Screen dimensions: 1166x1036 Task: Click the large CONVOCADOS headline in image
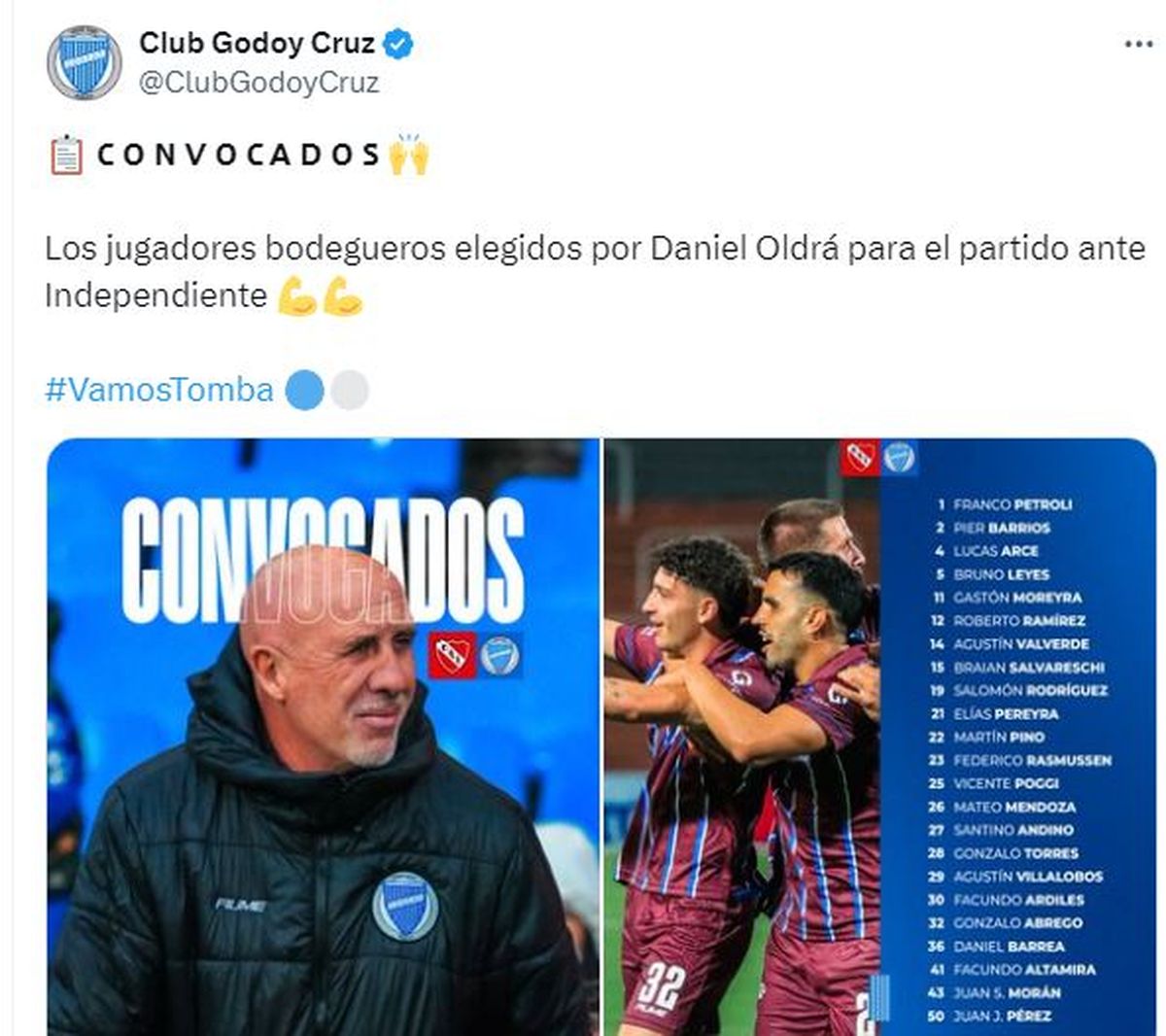coord(323,561)
